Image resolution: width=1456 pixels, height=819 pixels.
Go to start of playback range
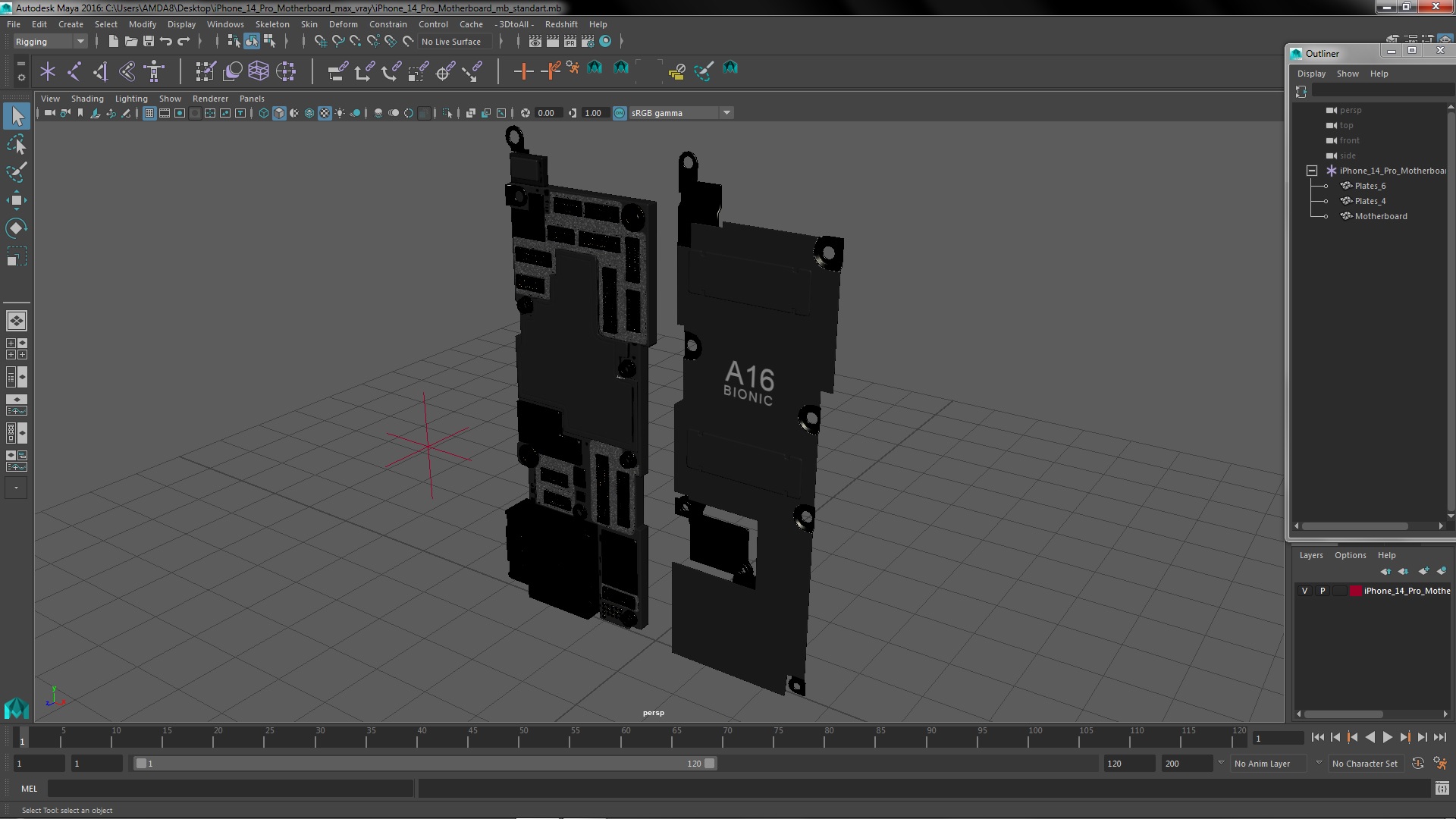point(1317,737)
